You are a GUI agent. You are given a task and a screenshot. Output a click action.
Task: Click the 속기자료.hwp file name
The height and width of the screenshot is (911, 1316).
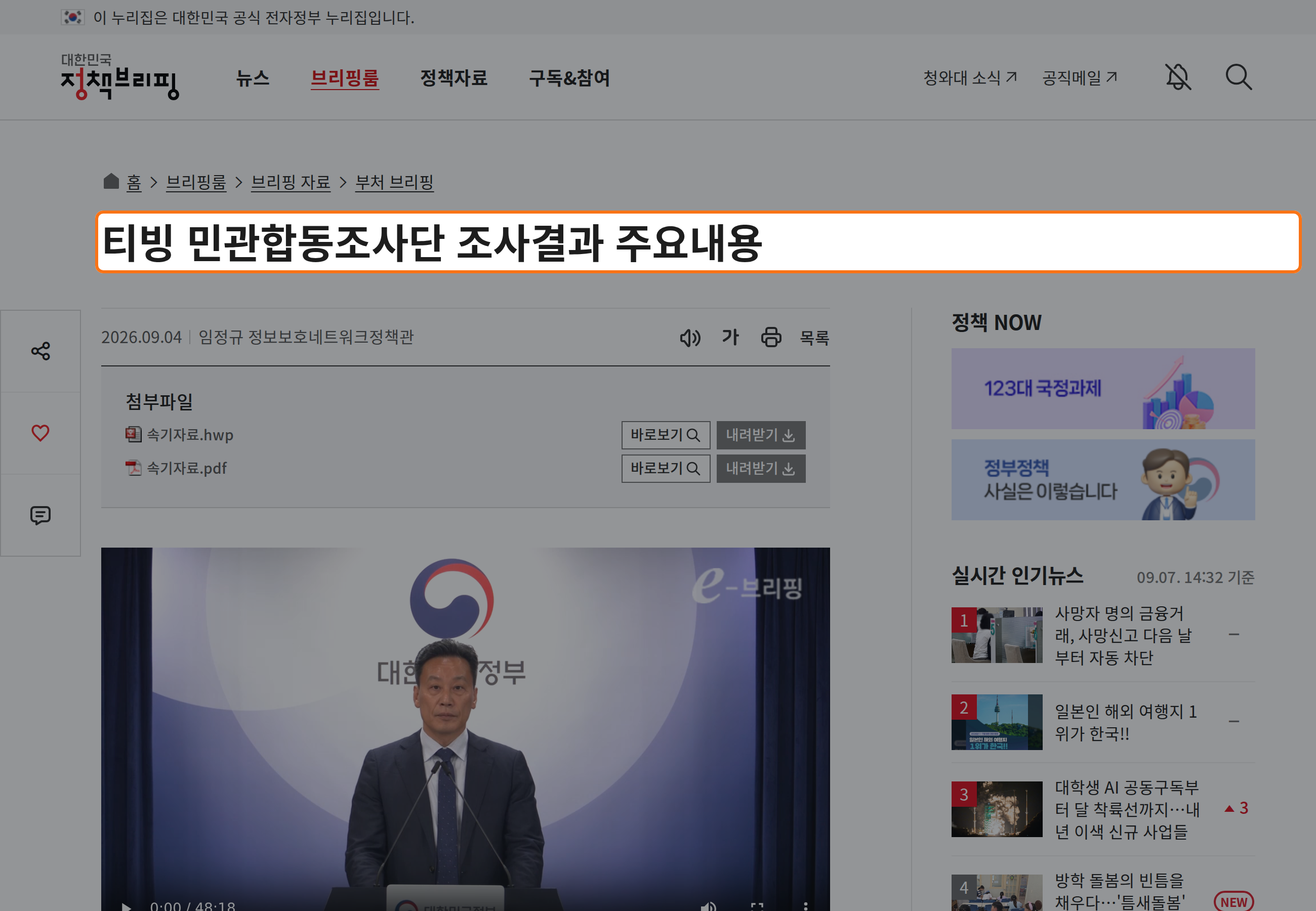(x=190, y=435)
